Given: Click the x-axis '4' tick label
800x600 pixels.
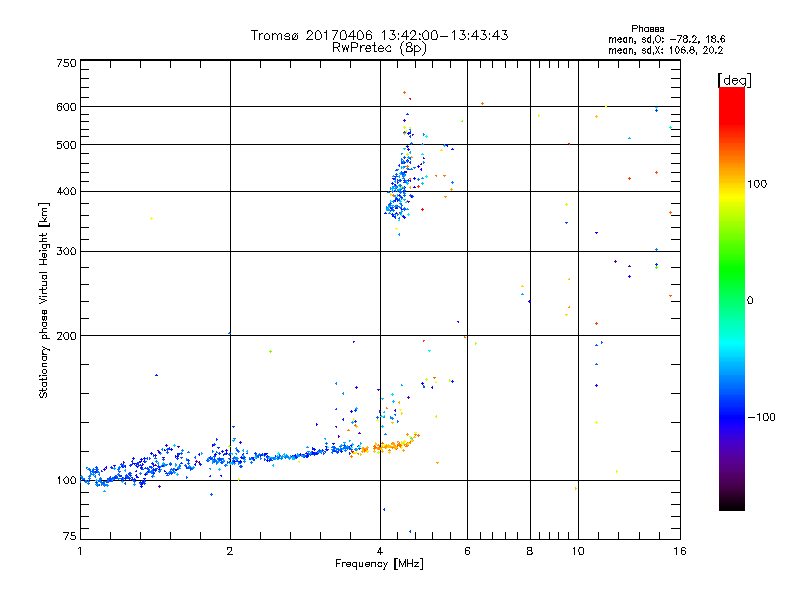Looking at the screenshot, I should click(x=380, y=551).
